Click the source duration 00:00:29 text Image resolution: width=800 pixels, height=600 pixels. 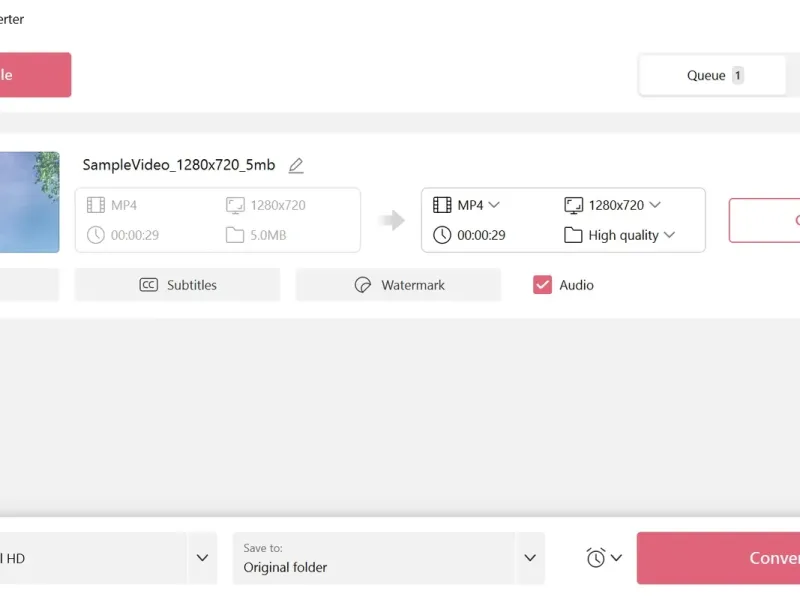135,235
